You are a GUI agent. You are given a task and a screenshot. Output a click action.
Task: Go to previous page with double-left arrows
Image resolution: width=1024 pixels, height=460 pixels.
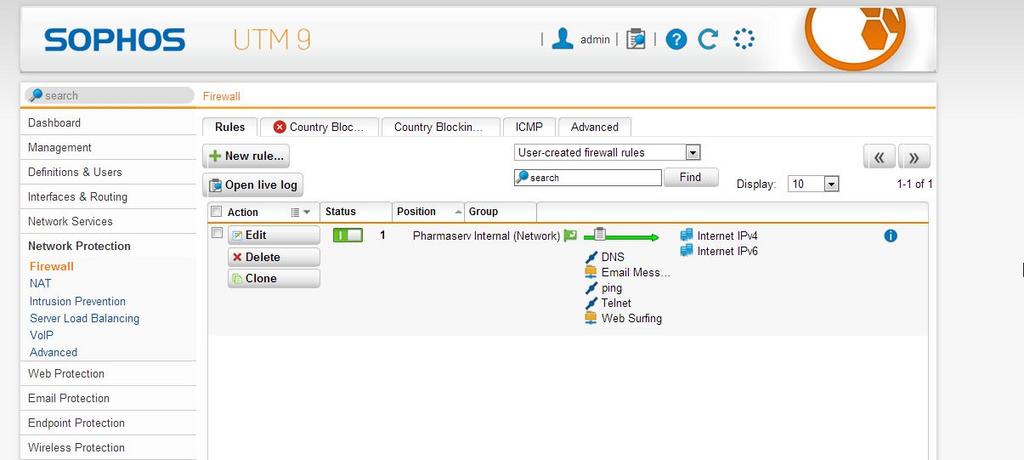click(x=879, y=157)
